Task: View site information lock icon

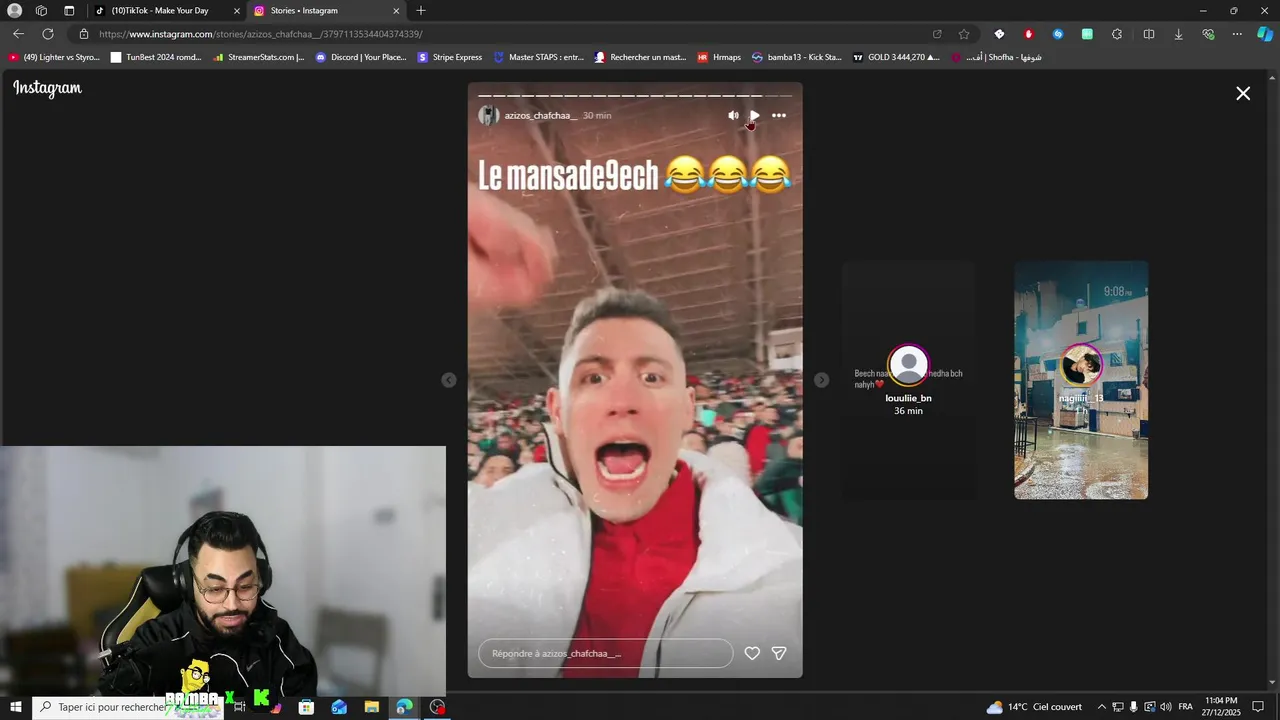Action: click(x=84, y=34)
